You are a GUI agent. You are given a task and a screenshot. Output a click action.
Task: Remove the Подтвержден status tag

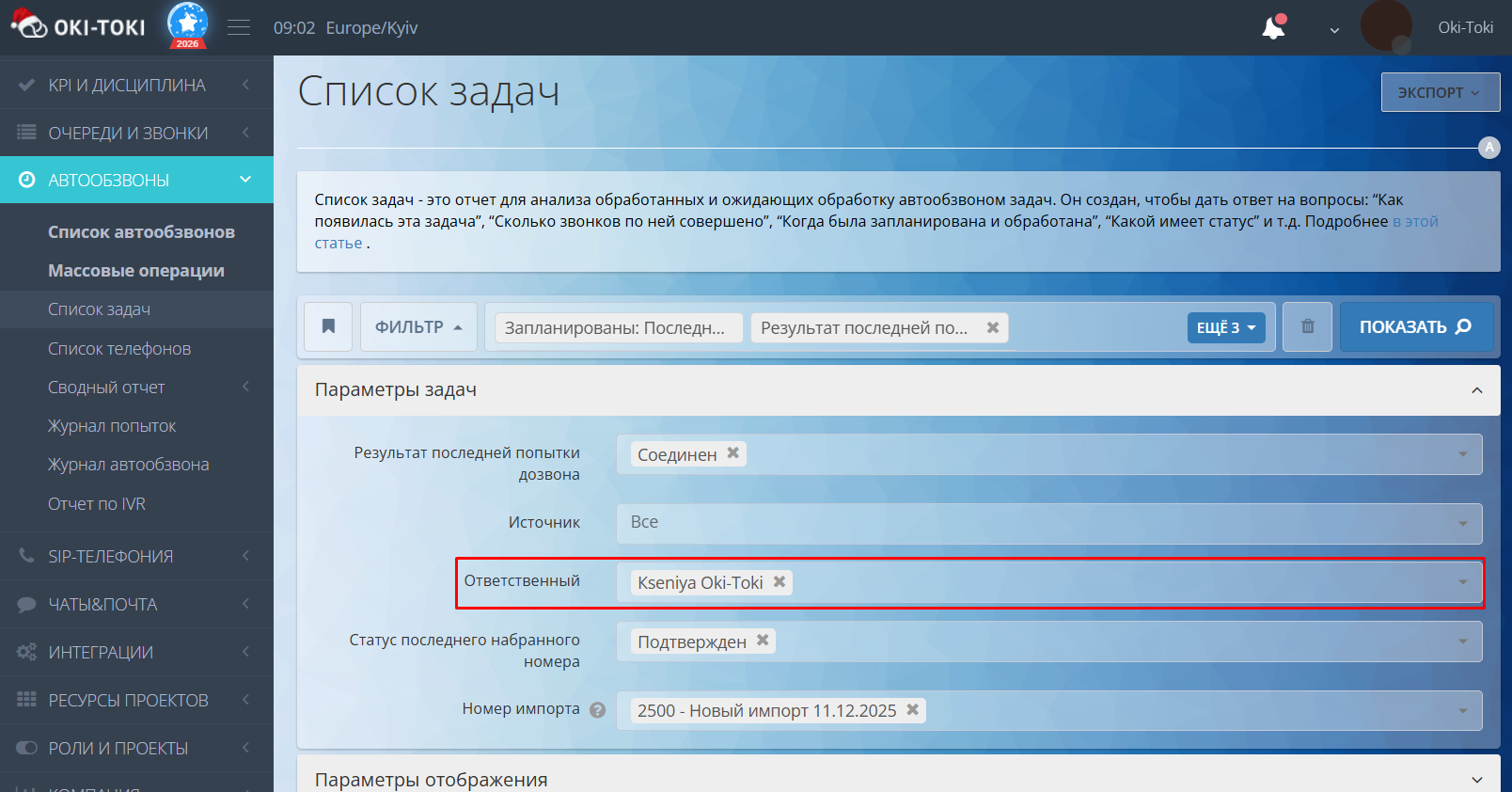tap(763, 641)
